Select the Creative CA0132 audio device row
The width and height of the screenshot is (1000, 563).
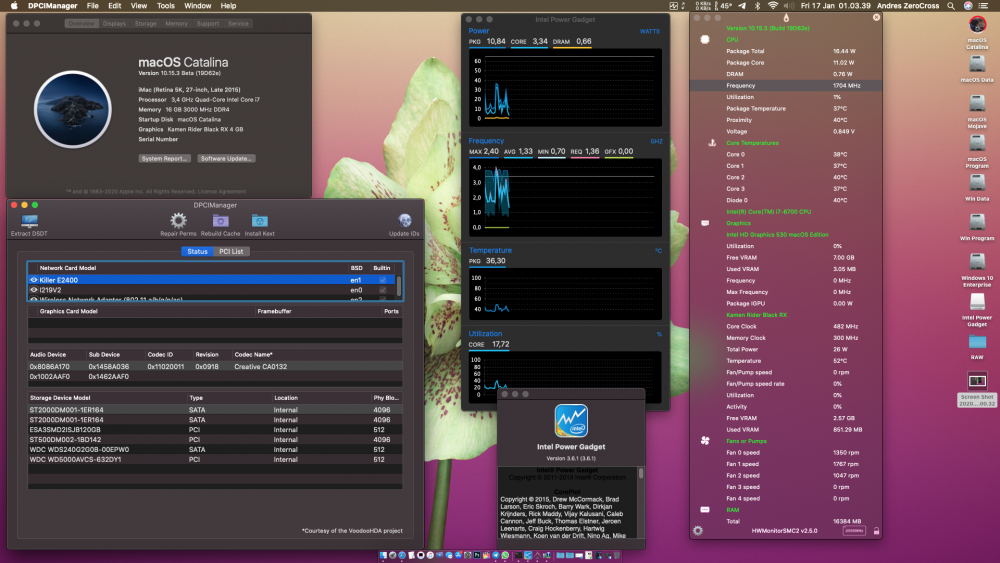click(215, 367)
